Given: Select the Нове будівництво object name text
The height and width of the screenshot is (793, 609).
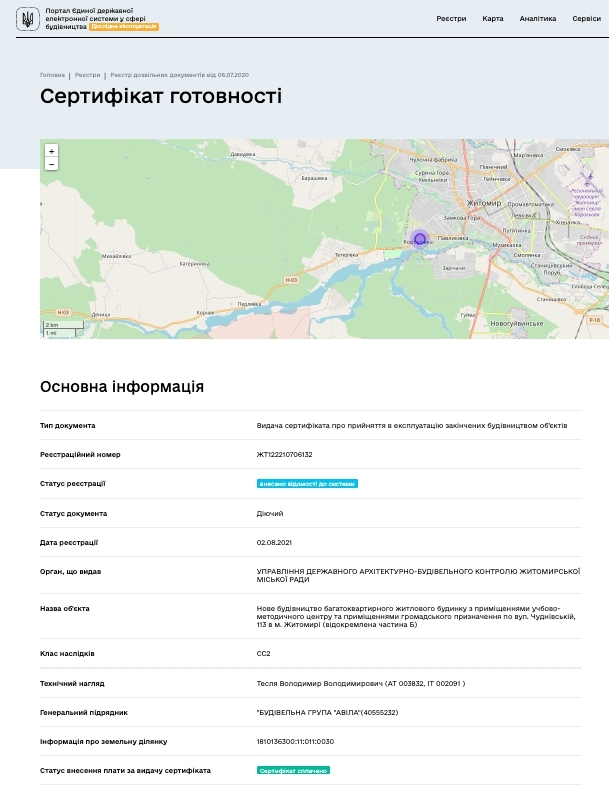Looking at the screenshot, I should pyautogui.click(x=416, y=616).
